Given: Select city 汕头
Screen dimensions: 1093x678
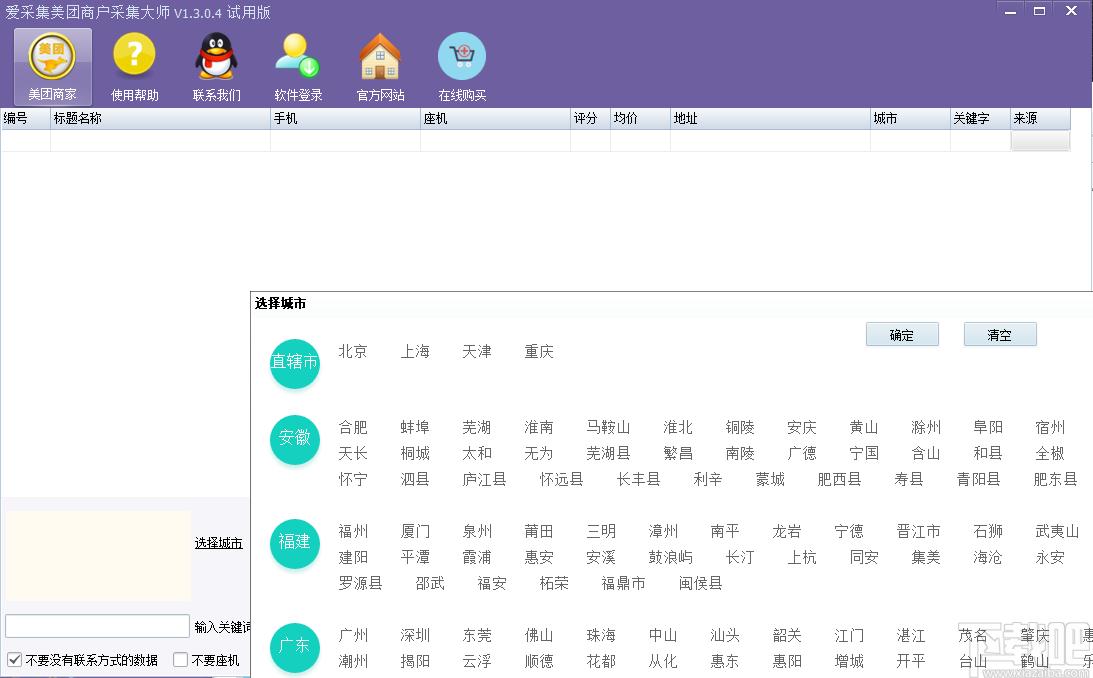Looking at the screenshot, I should [x=725, y=635].
